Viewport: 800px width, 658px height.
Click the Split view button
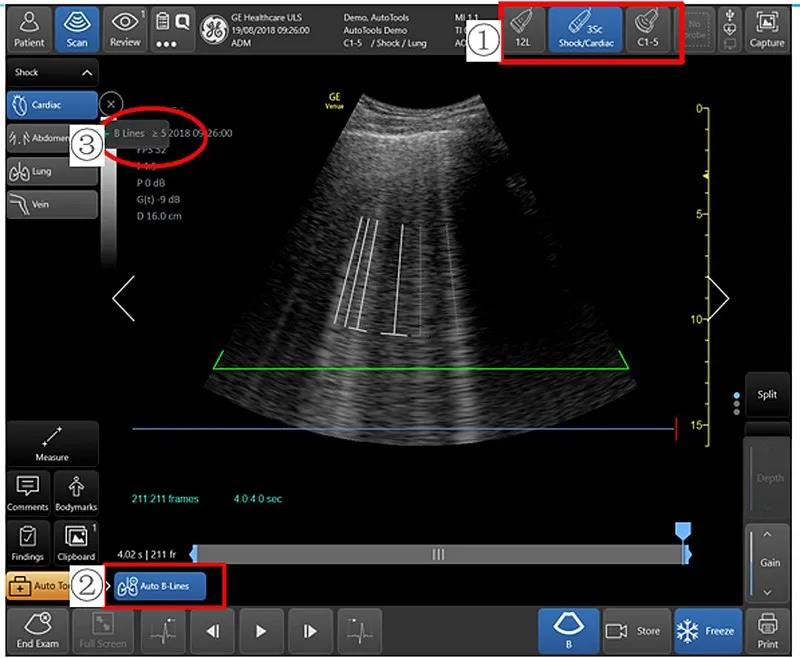click(x=767, y=394)
